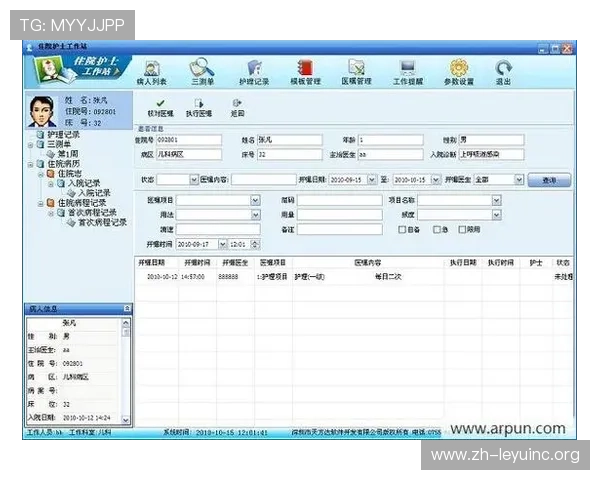Sort by the 开嘱时间 column header
The width and height of the screenshot is (600, 480).
click(197, 263)
